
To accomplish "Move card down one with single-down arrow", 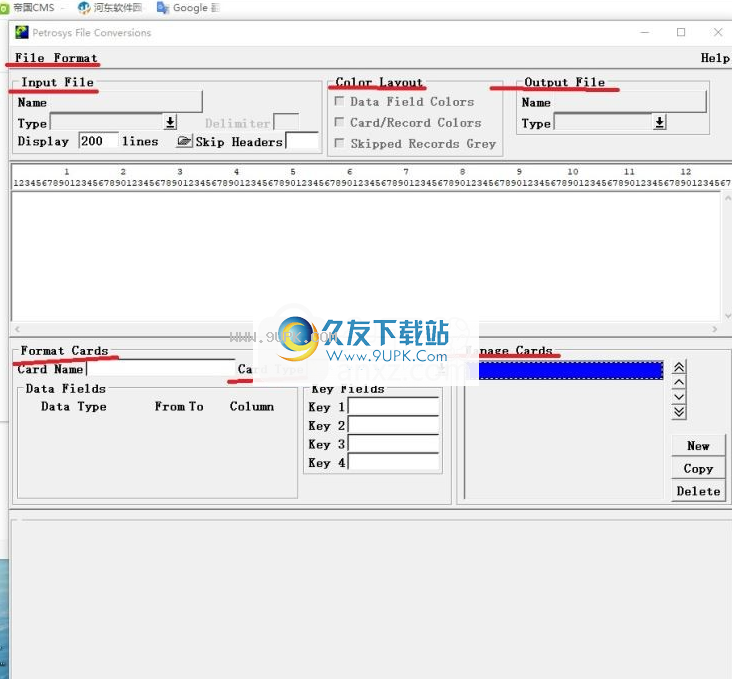I will (679, 397).
